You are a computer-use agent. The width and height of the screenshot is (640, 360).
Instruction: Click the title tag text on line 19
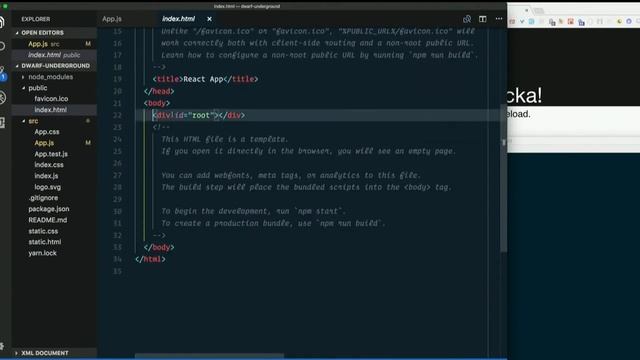tap(205, 79)
